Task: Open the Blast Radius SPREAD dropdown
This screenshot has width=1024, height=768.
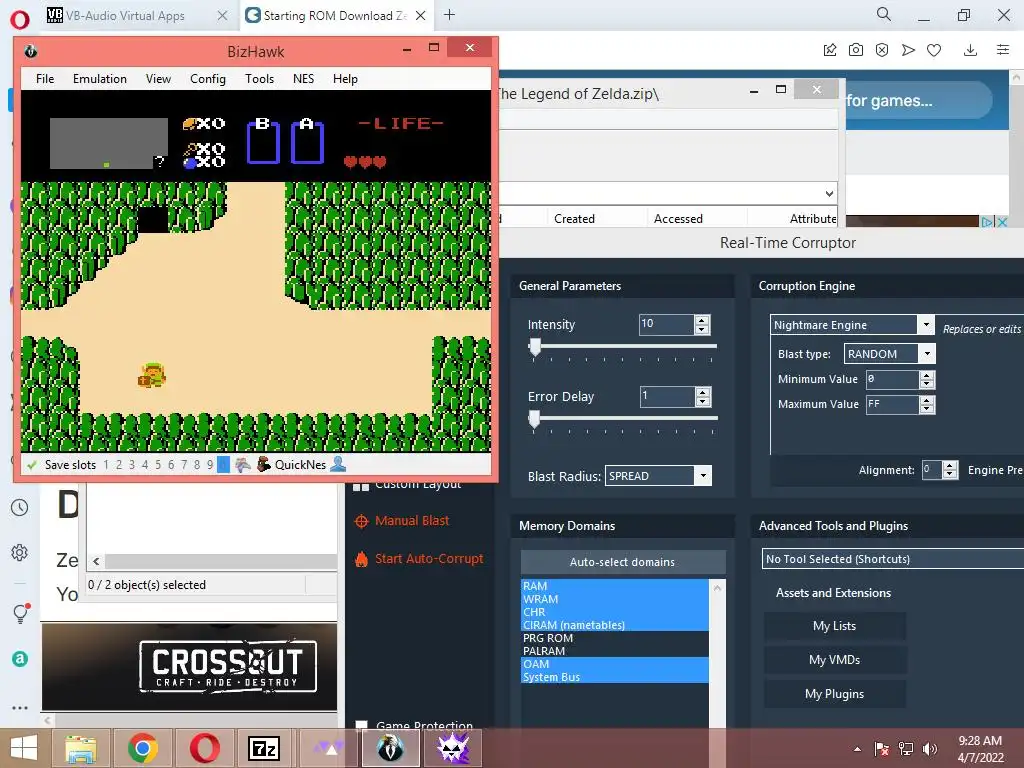Action: click(703, 475)
